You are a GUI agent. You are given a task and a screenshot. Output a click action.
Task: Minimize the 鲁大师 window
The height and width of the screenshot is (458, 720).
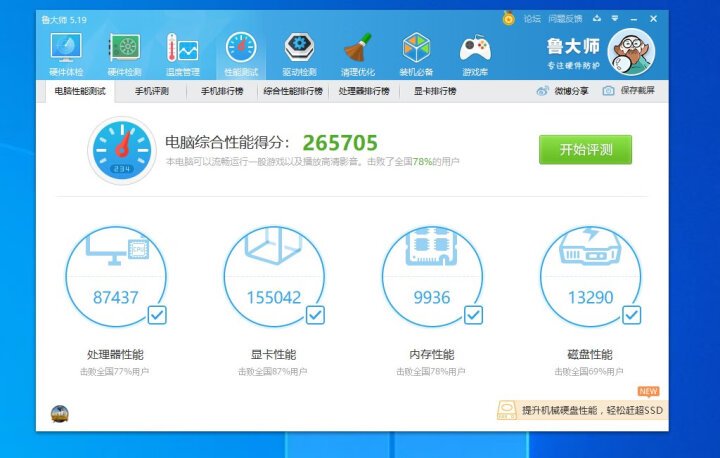[634, 19]
